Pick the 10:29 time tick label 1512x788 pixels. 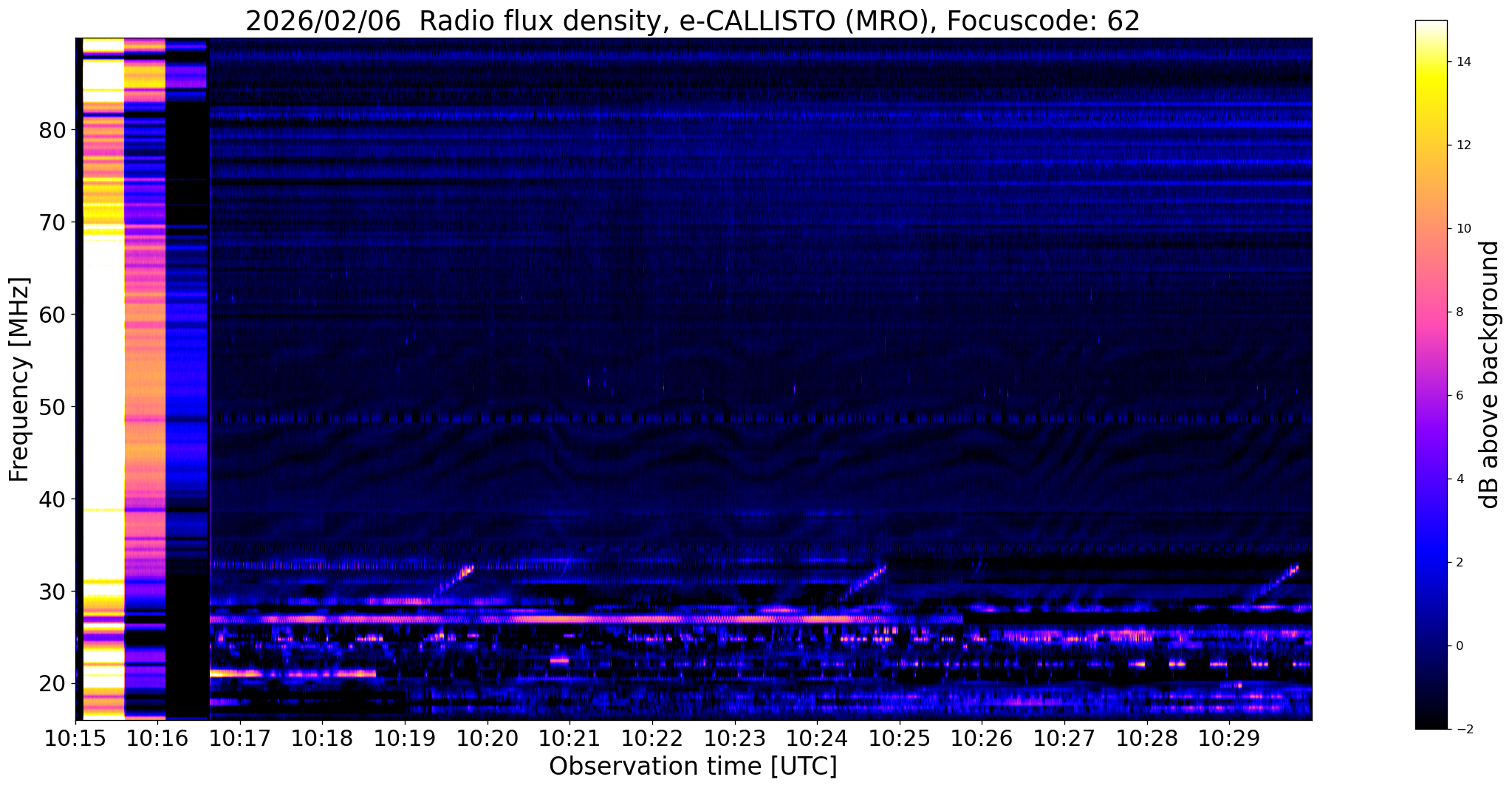coord(1228,739)
